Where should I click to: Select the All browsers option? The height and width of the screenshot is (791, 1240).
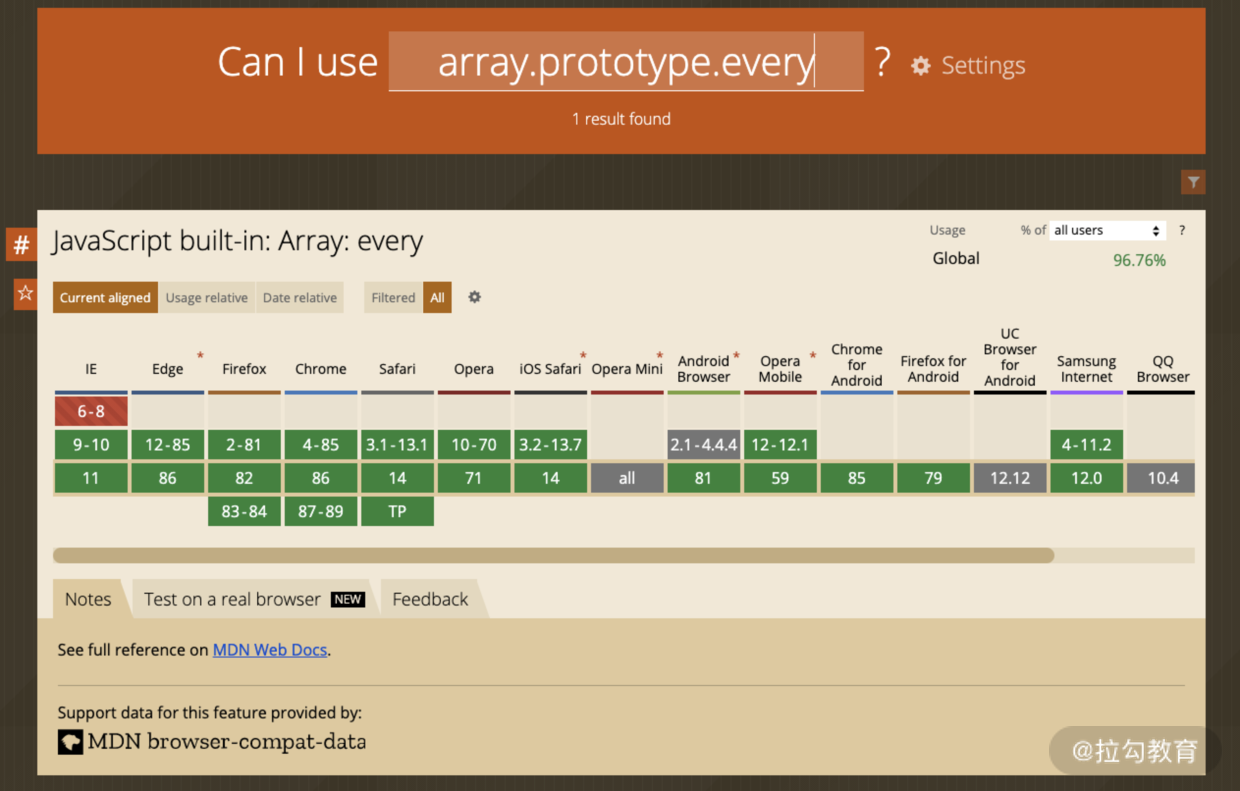pos(437,297)
